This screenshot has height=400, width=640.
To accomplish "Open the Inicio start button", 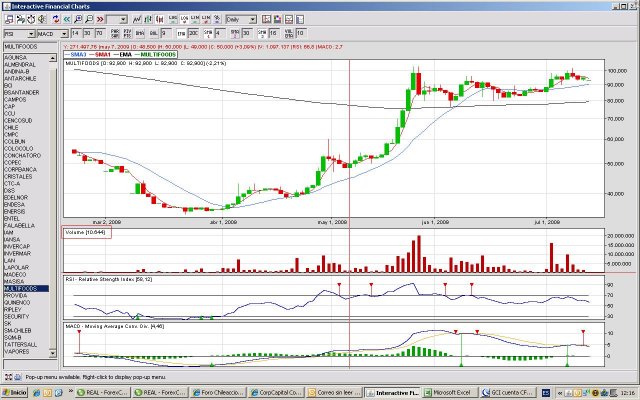I will pos(14,393).
